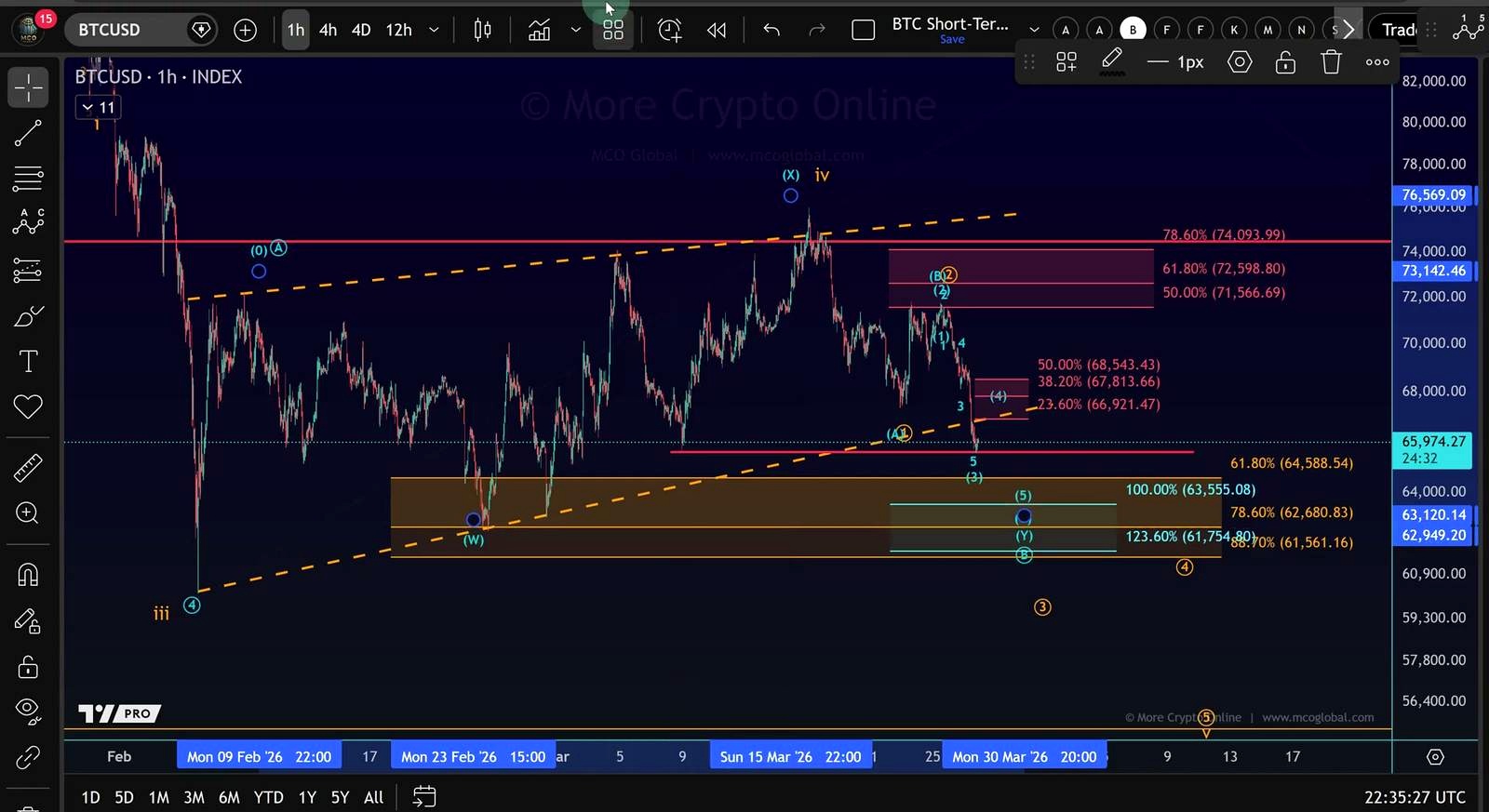Open chart scale settings gear icon
This screenshot has width=1489, height=812.
pyautogui.click(x=1435, y=757)
